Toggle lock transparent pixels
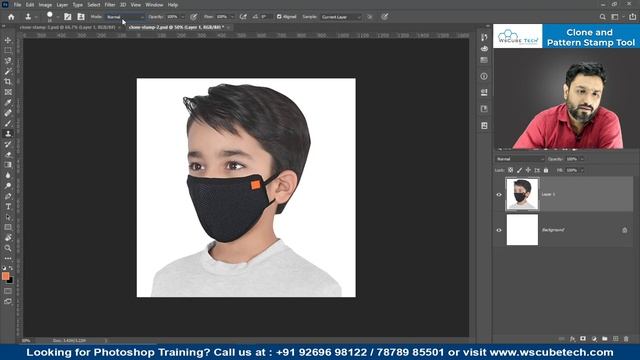Viewport: 640px width, 360px height. pyautogui.click(x=510, y=170)
